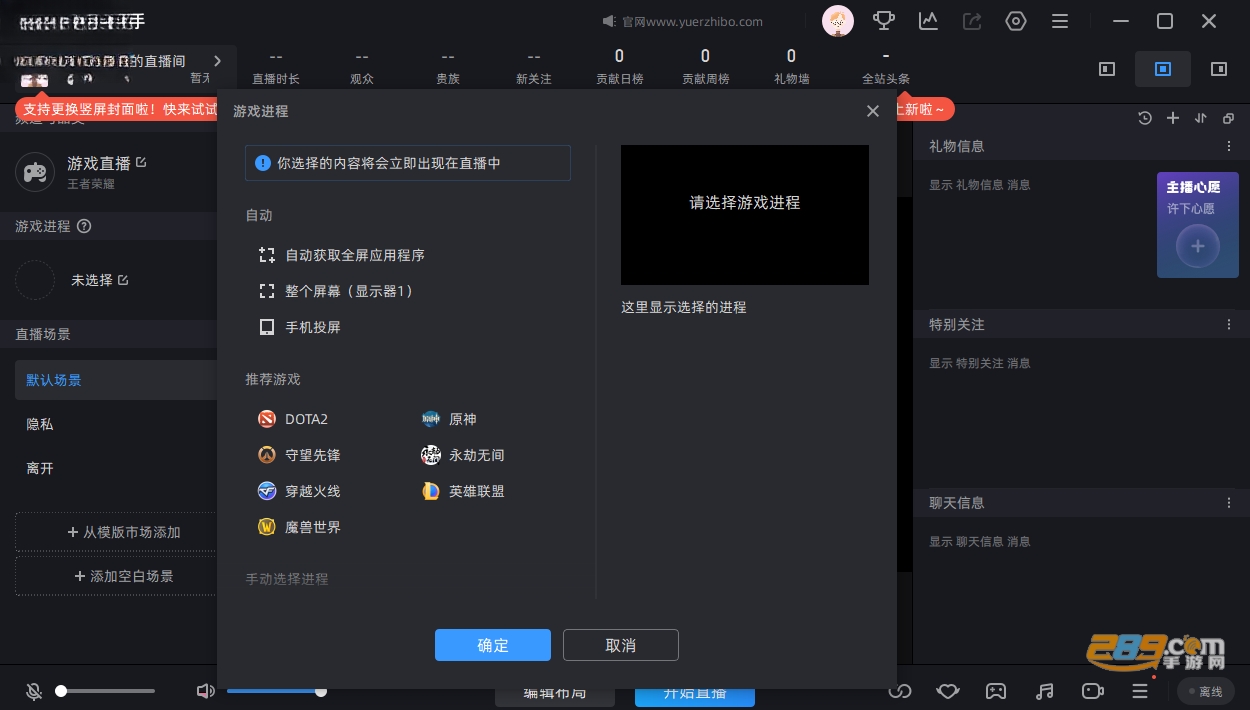The height and width of the screenshot is (710, 1250).
Task: Click the camera recorder icon
Action: click(1092, 691)
